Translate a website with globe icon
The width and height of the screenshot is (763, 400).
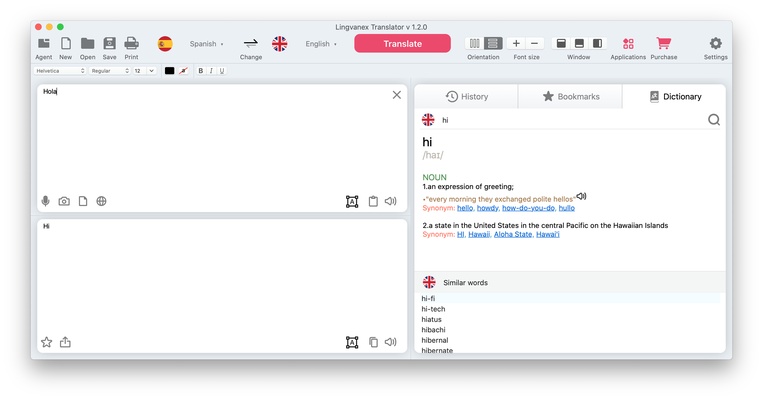(x=101, y=201)
